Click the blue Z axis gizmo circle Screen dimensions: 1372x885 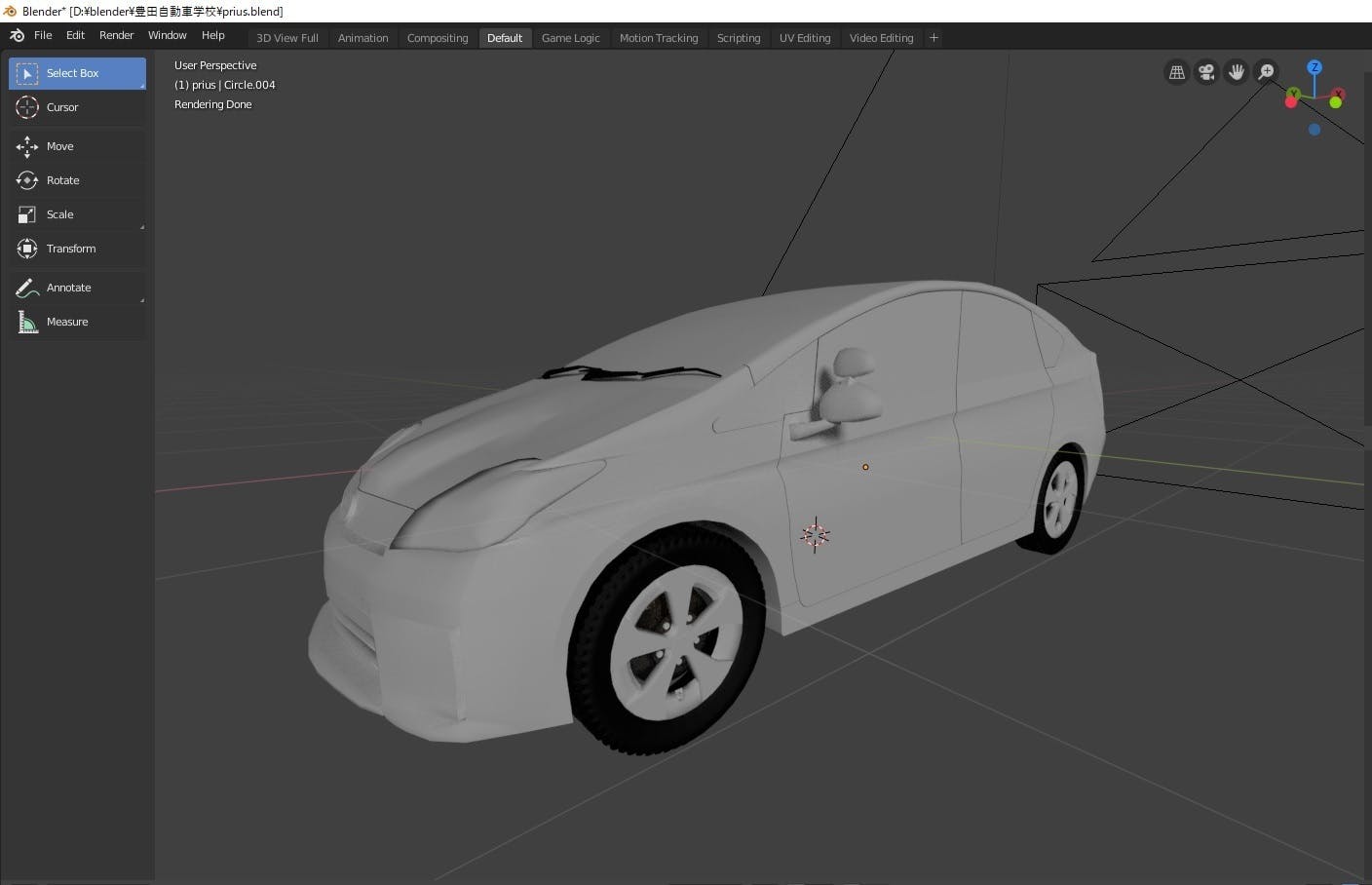(x=1315, y=67)
